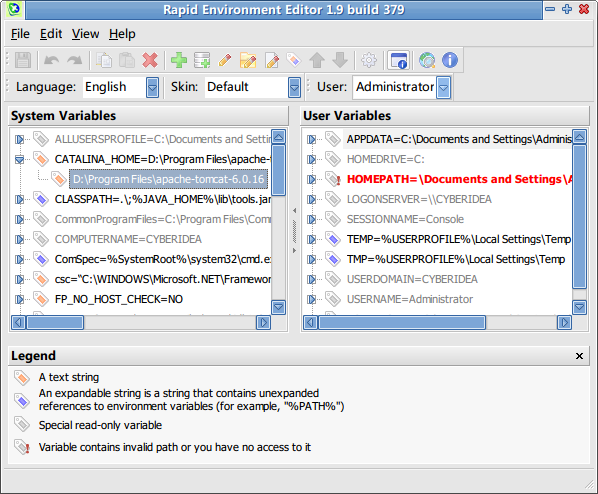Expand the FP_NO_HOST_CHECK tree node

tap(19, 299)
